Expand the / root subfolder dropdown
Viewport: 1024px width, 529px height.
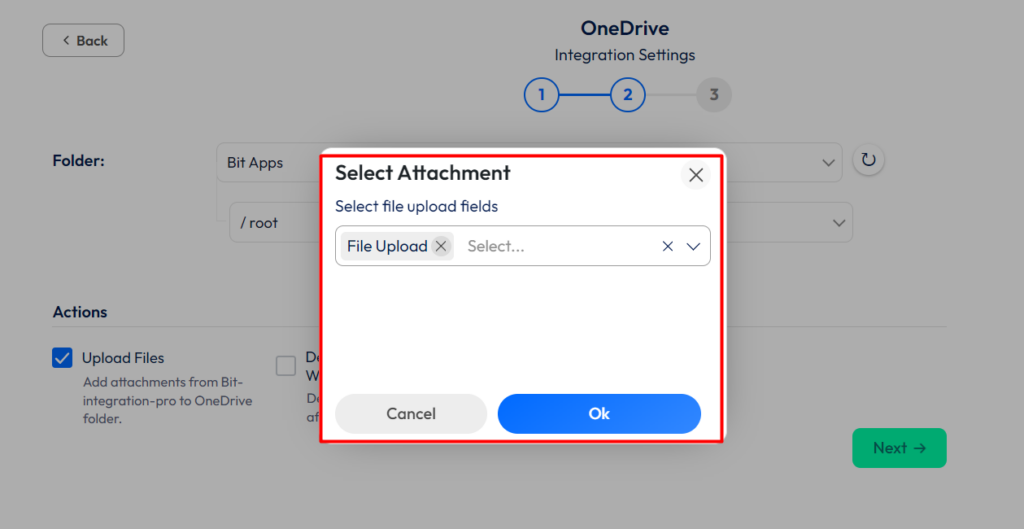tap(838, 223)
